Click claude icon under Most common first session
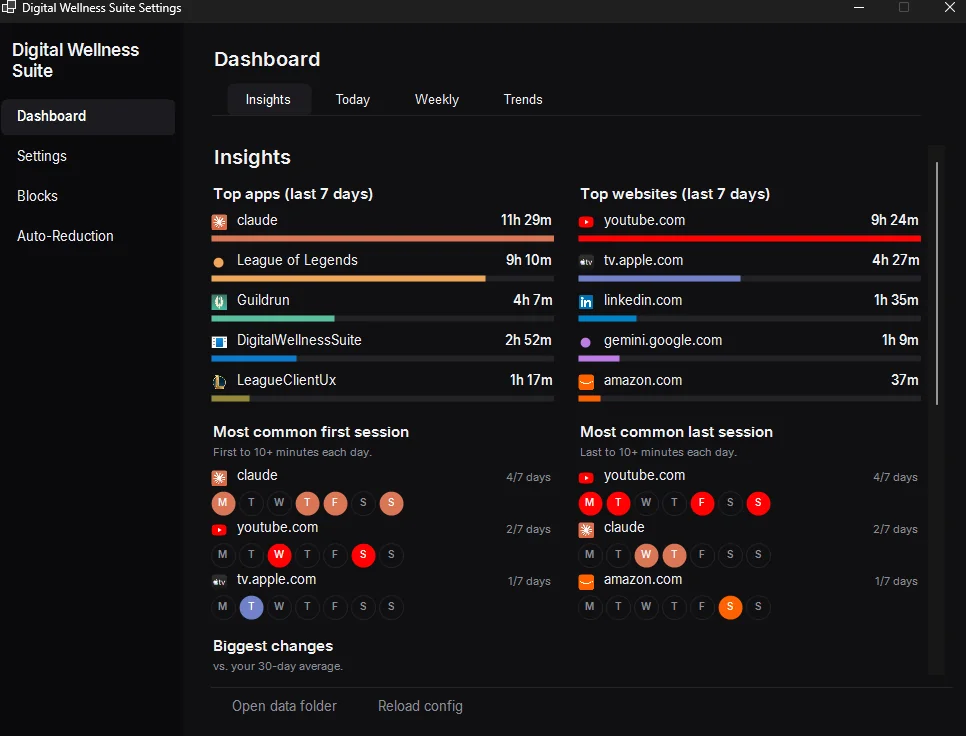This screenshot has height=736, width=966. click(x=219, y=477)
